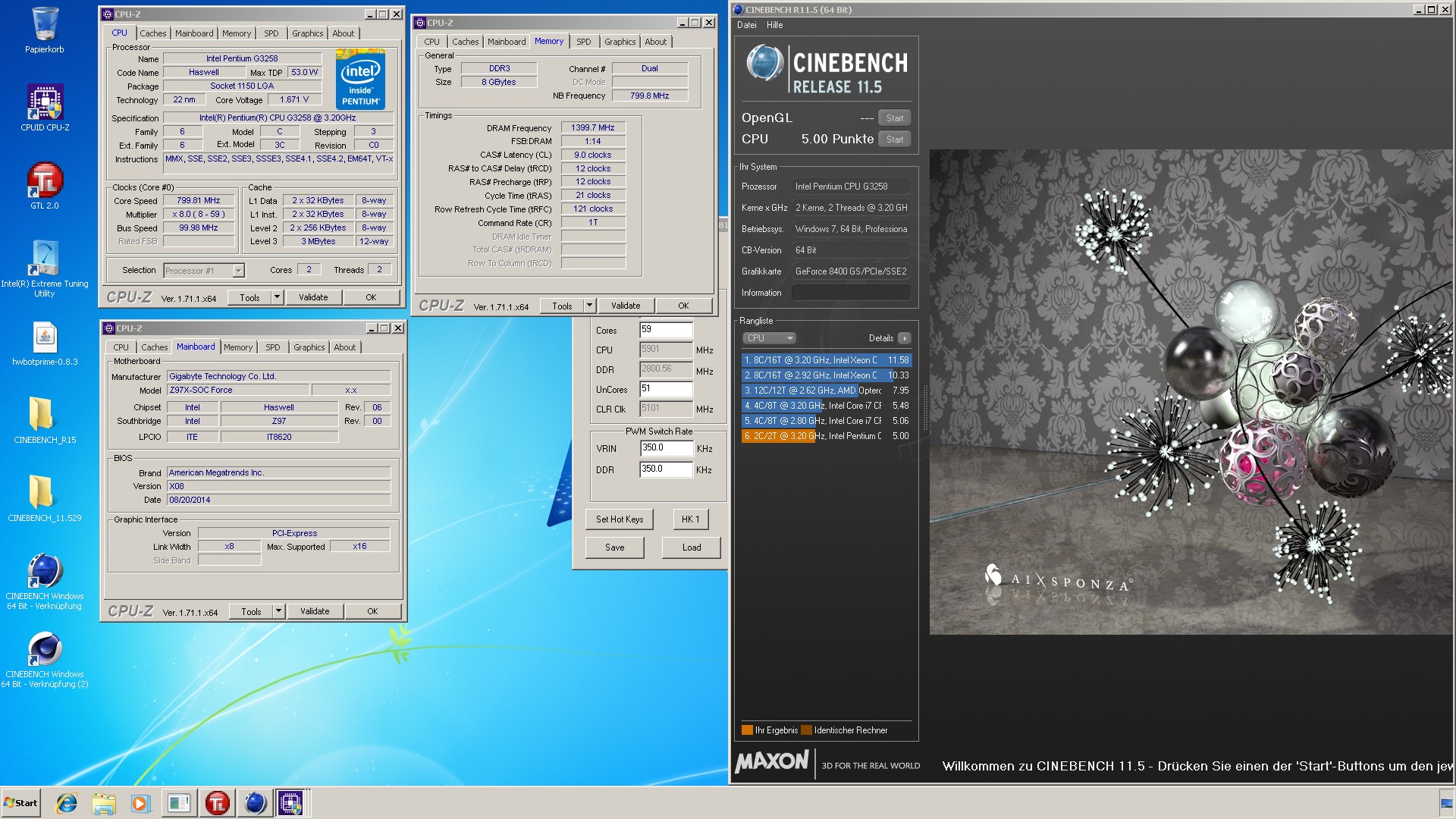The width and height of the screenshot is (1456, 819).
Task: Open the Datei menu in Cinebench
Action: (746, 25)
